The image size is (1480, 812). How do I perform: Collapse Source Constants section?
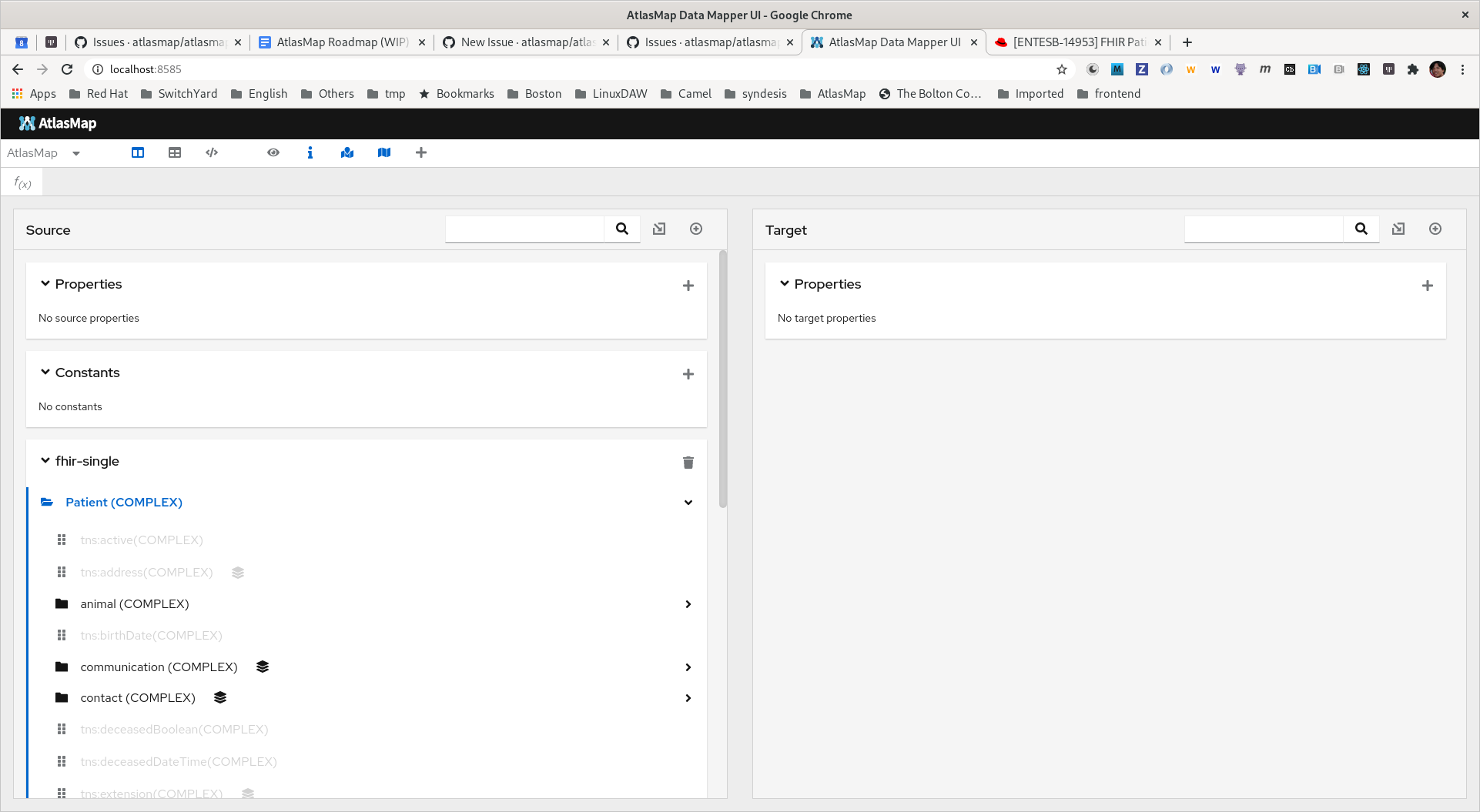click(45, 373)
